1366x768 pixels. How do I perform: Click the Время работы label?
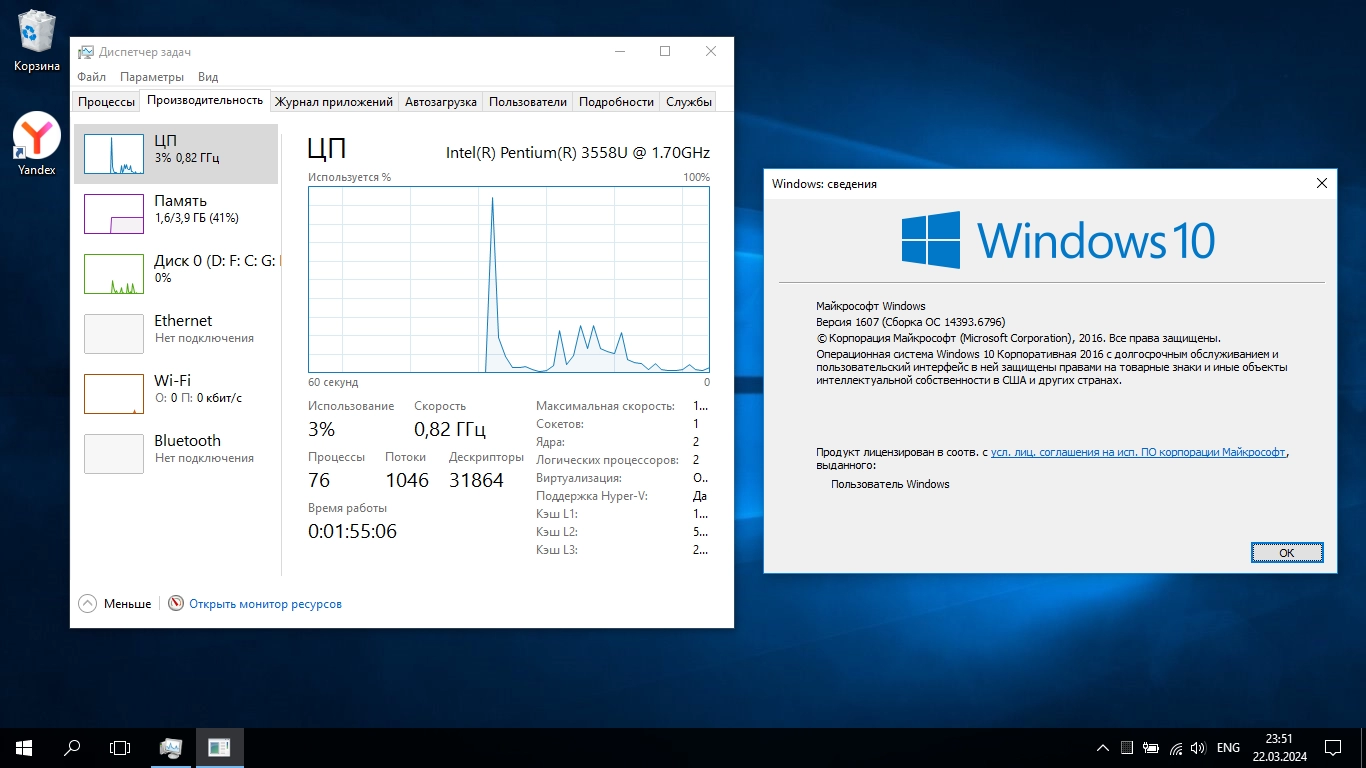[347, 508]
